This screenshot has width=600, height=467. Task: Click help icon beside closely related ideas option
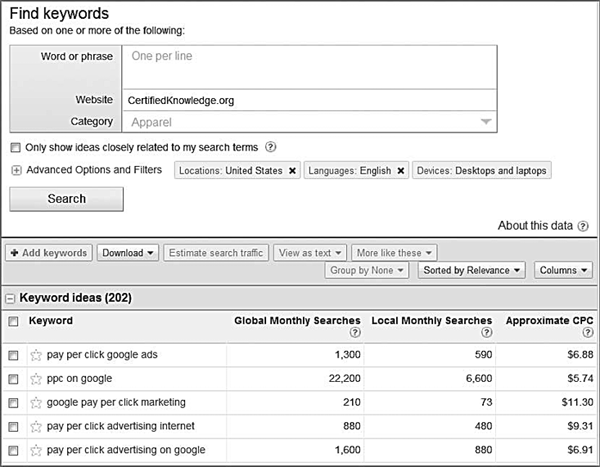pos(271,147)
